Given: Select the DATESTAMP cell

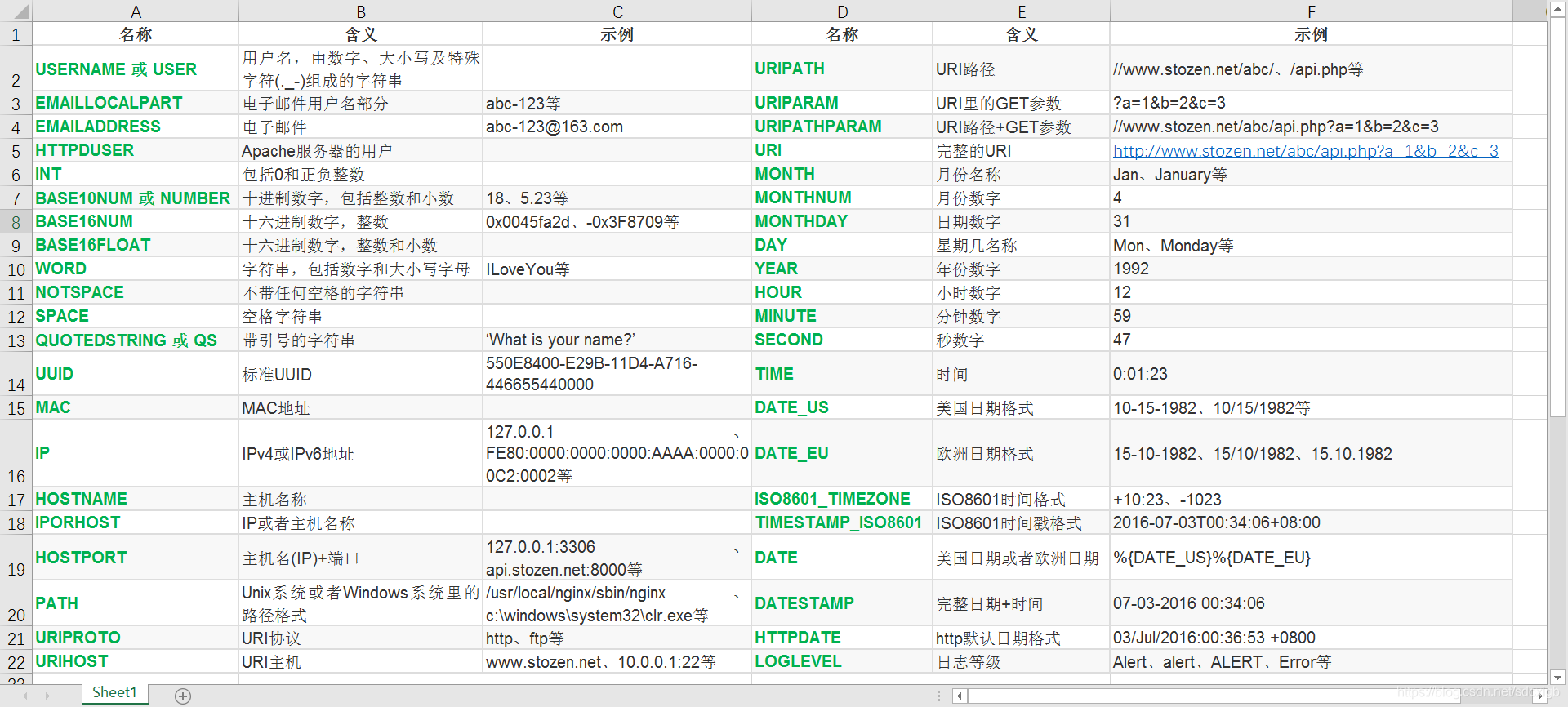Looking at the screenshot, I should 842,603.
